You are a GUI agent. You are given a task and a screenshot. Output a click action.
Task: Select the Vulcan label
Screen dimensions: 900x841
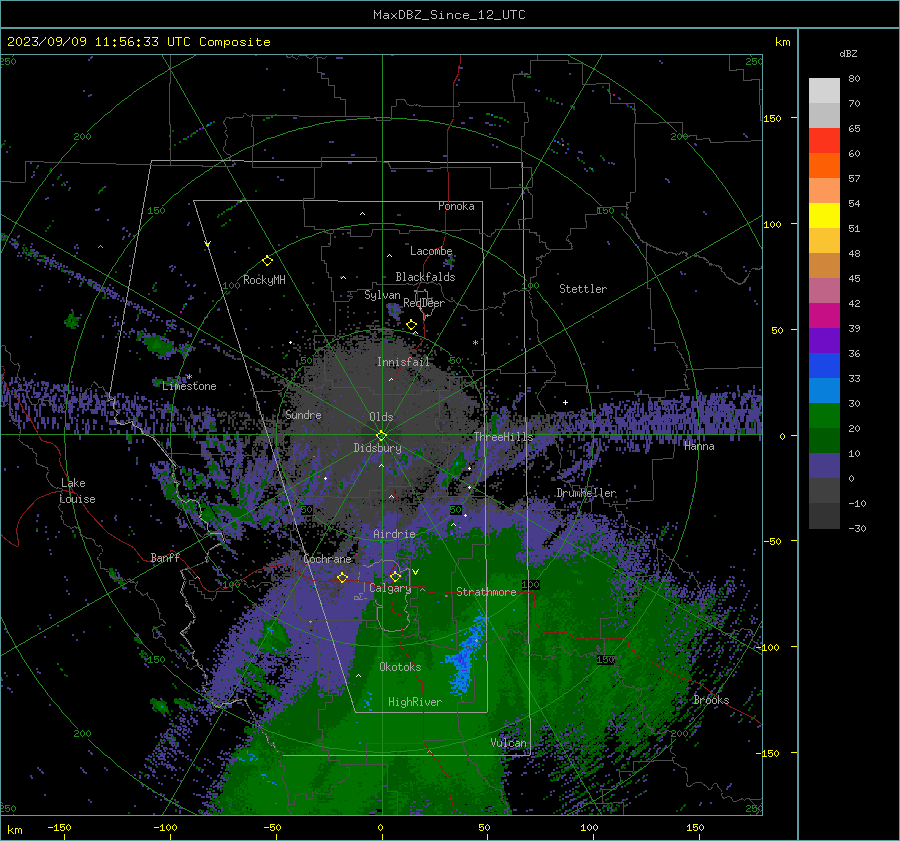coord(508,743)
